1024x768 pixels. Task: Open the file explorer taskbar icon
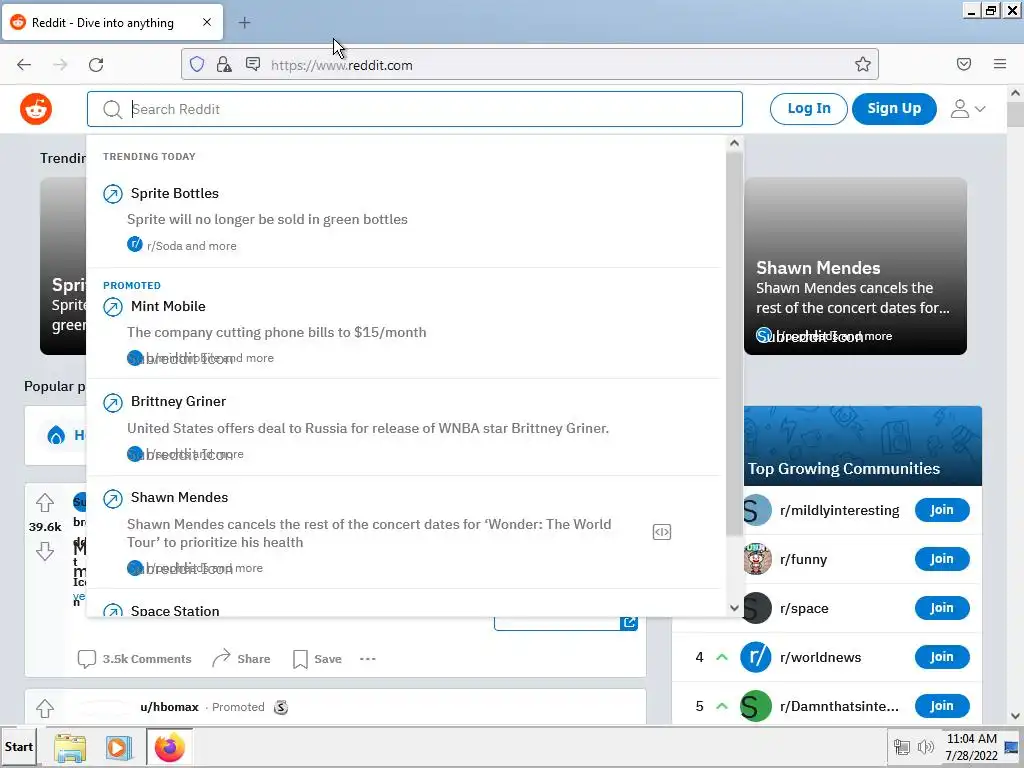pos(70,748)
